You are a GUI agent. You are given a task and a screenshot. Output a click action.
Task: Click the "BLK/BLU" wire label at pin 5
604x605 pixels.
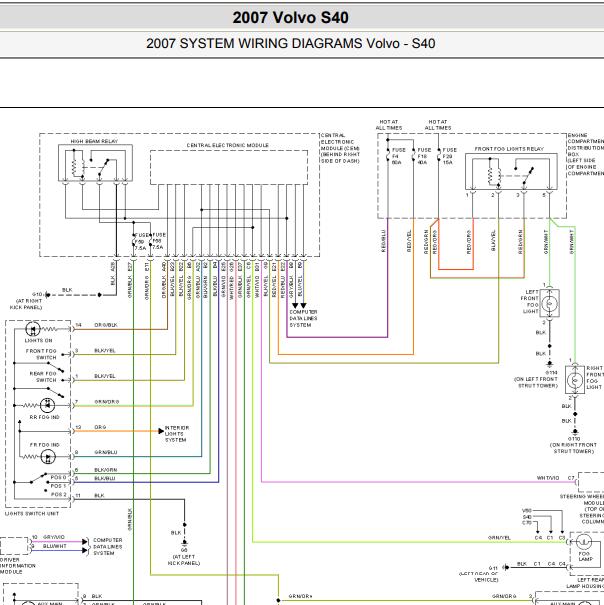coord(105,478)
